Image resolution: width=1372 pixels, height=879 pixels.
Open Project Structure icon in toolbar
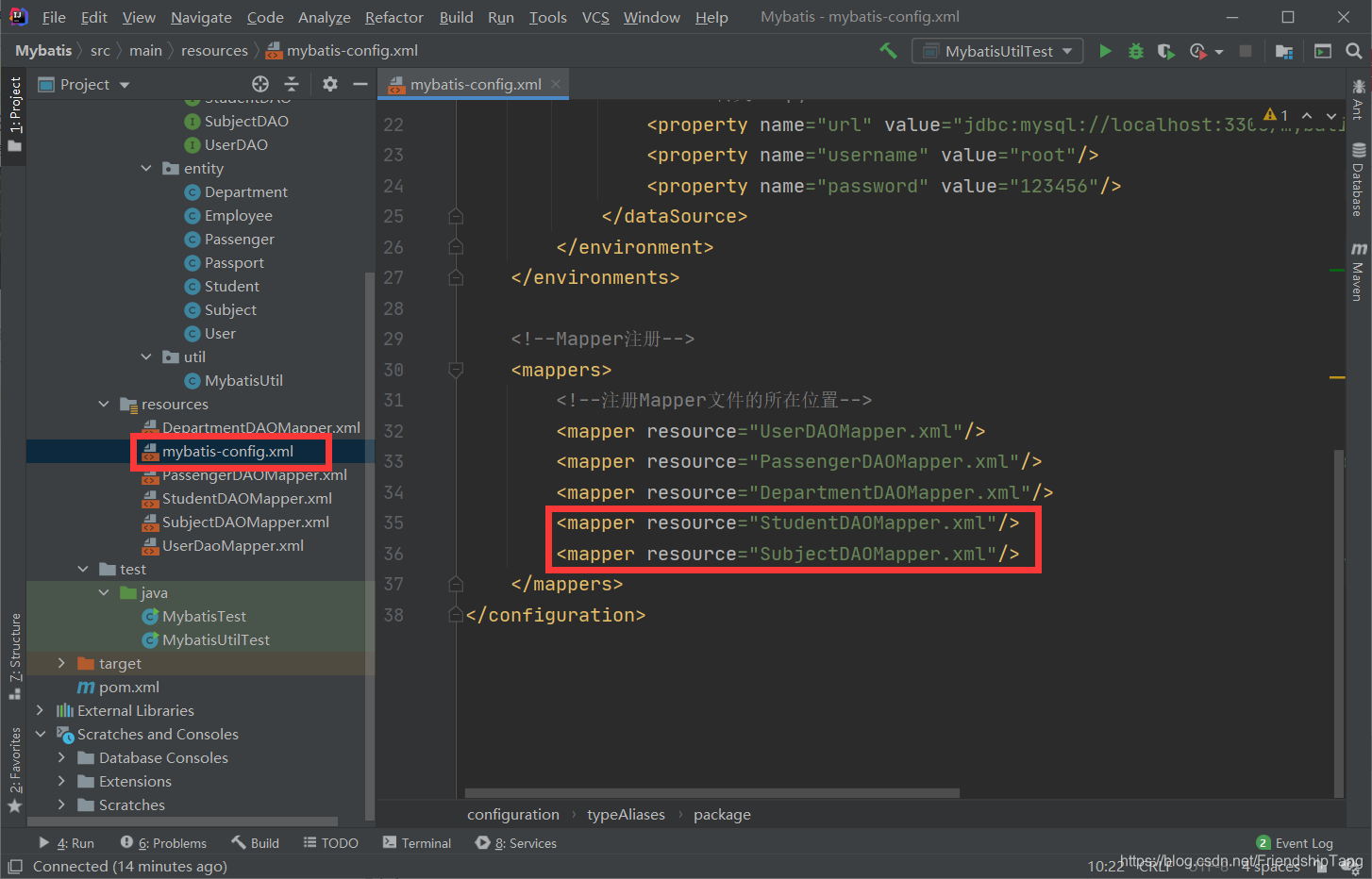point(1283,51)
